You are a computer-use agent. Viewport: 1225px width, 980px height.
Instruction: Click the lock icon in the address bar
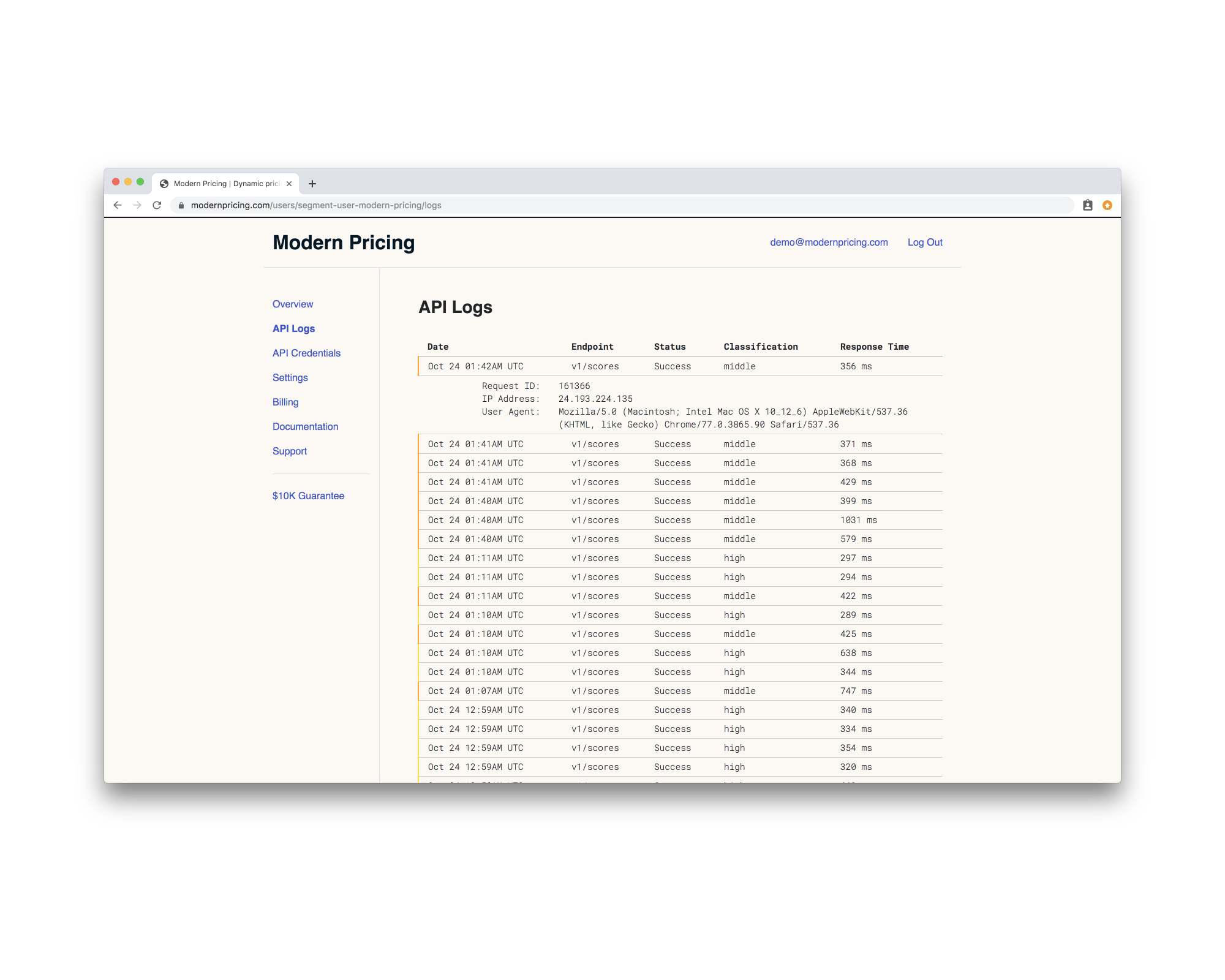[181, 205]
